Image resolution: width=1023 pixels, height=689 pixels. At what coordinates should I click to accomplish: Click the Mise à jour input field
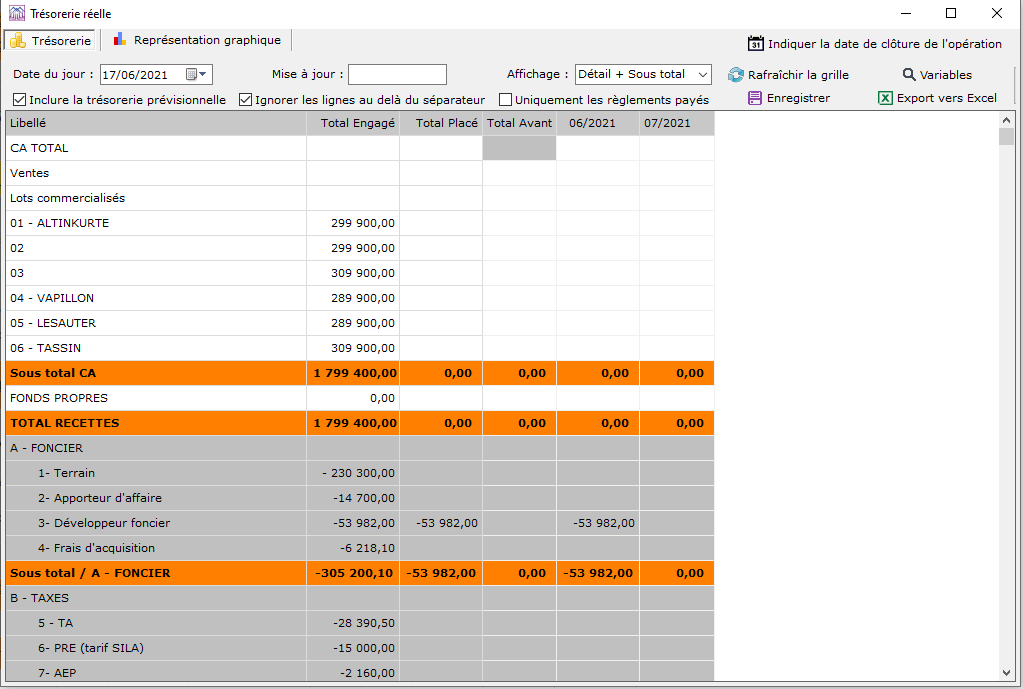pos(397,75)
